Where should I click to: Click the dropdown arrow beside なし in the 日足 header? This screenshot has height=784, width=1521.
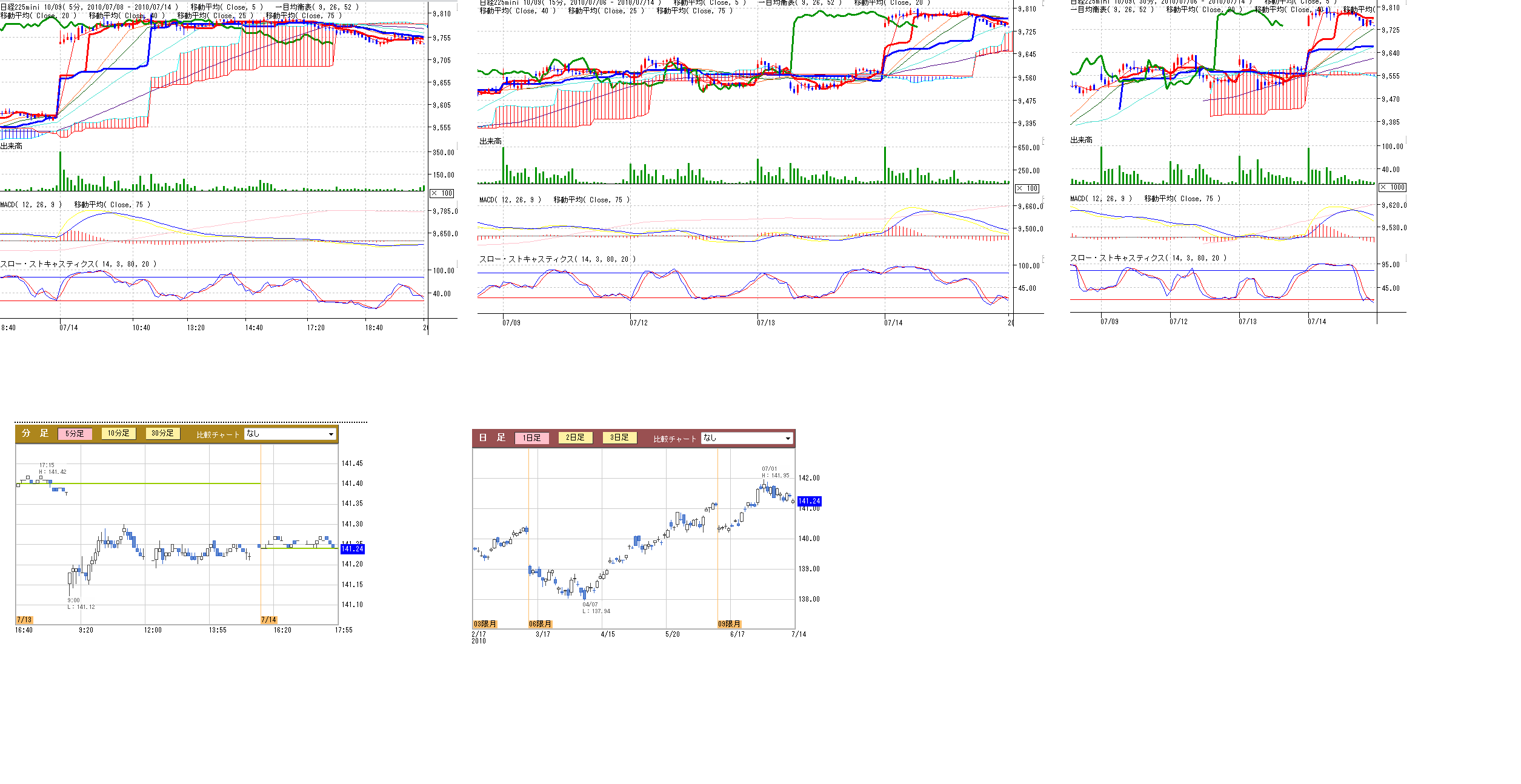coord(788,438)
